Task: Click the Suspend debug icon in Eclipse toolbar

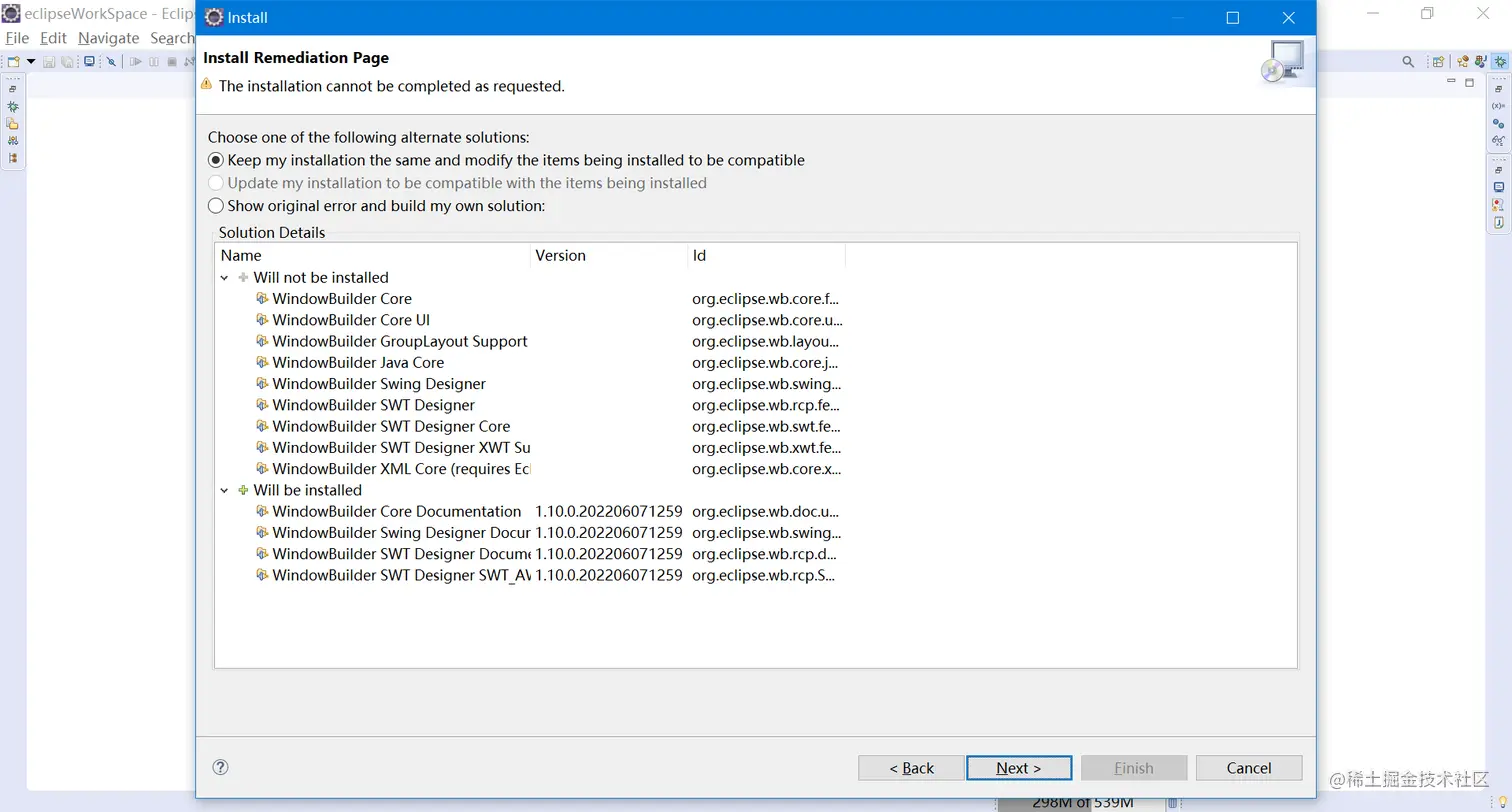Action: tap(154, 62)
